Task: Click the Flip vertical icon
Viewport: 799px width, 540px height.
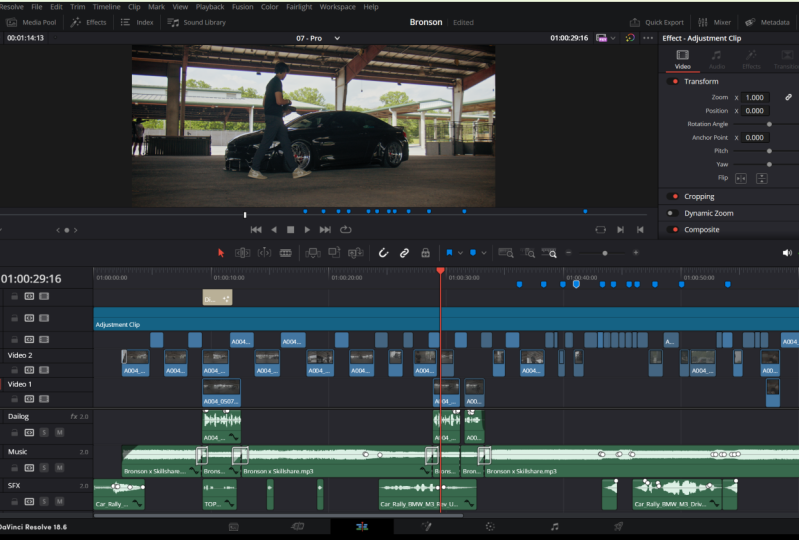Action: point(762,178)
